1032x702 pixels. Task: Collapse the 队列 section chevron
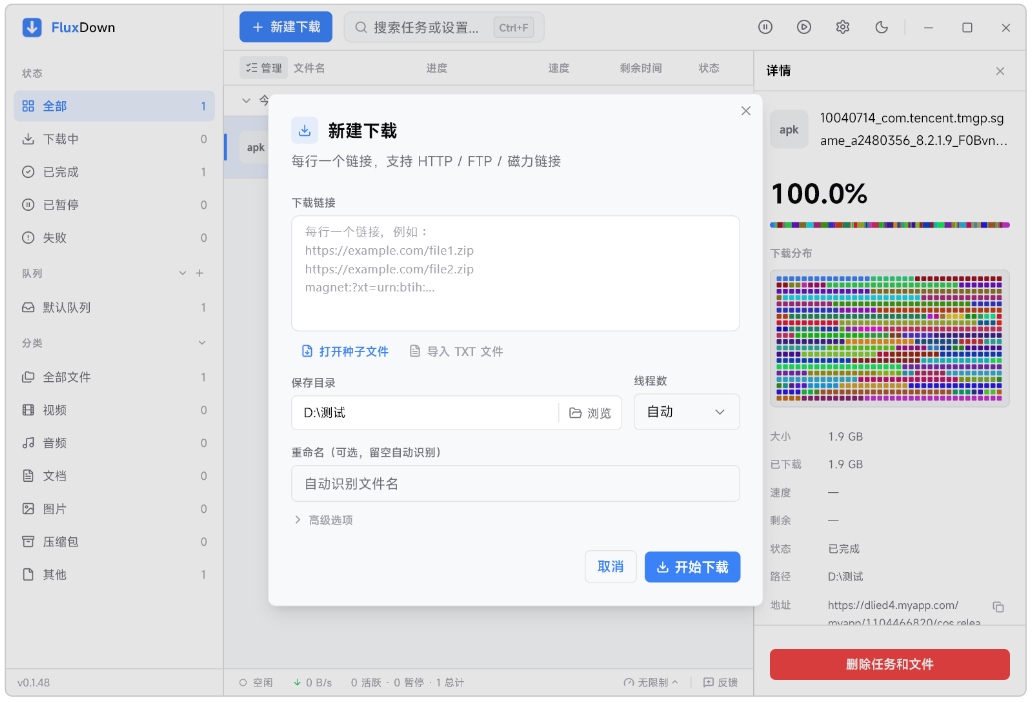(182, 273)
